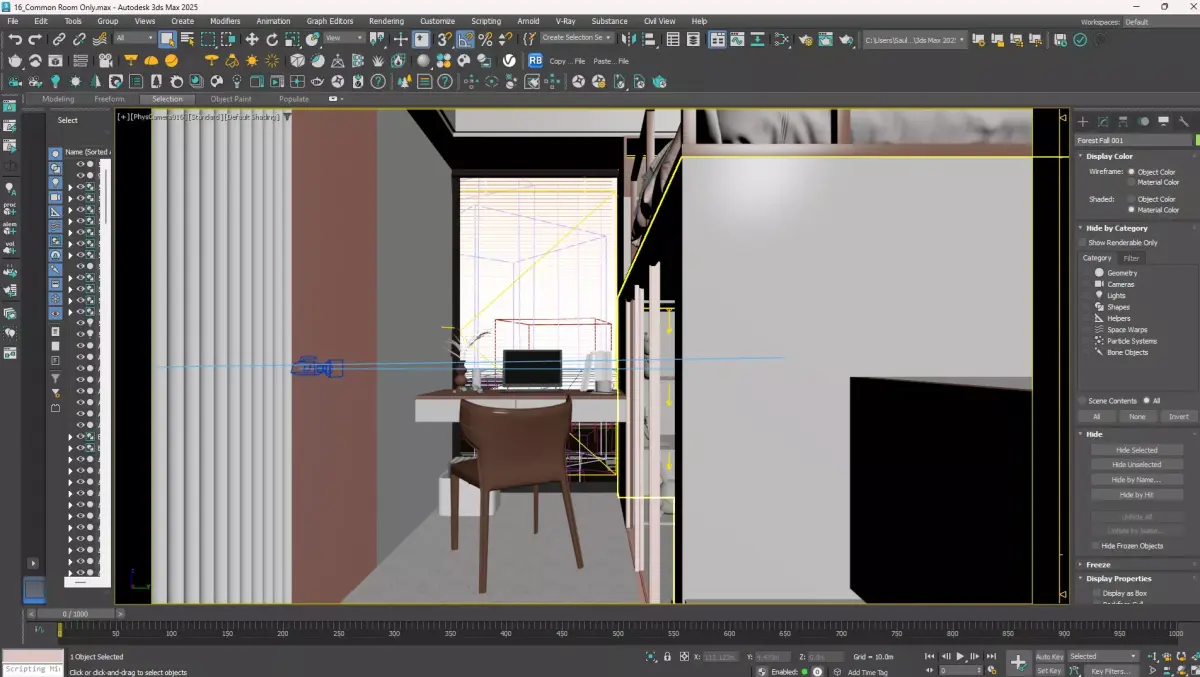The image size is (1200, 677).
Task: Open the Graph Editors menu
Action: click(x=330, y=21)
